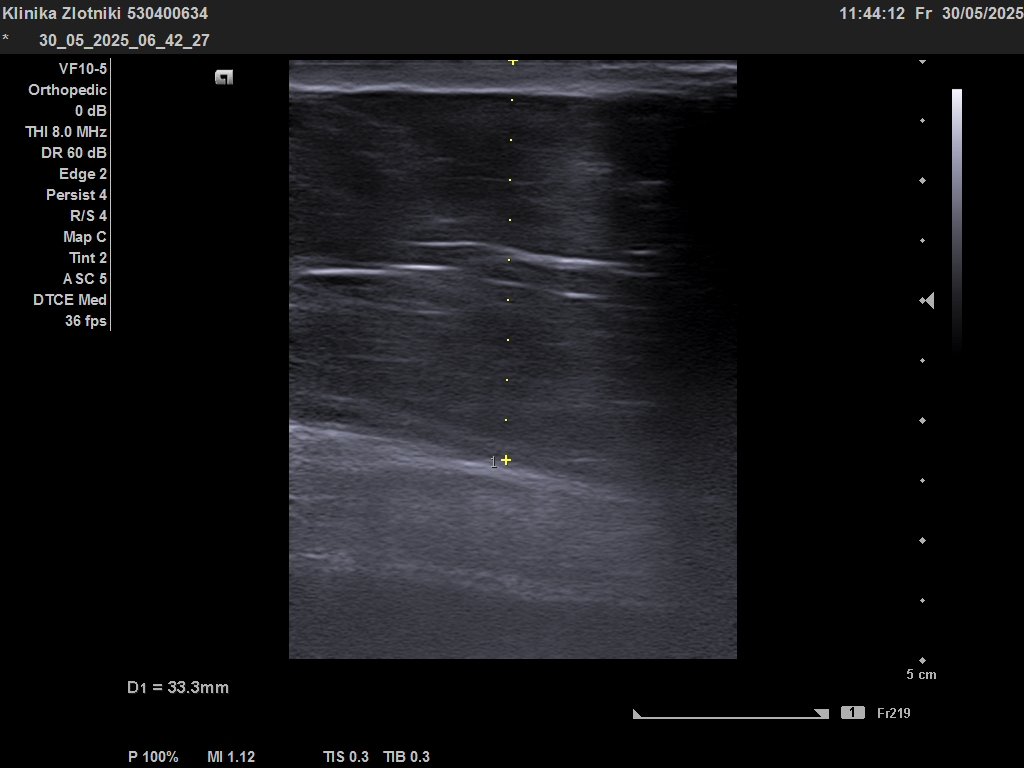Click the topmost depth scale triangle marker
Viewport: 1024px width, 768px height.
(922, 62)
